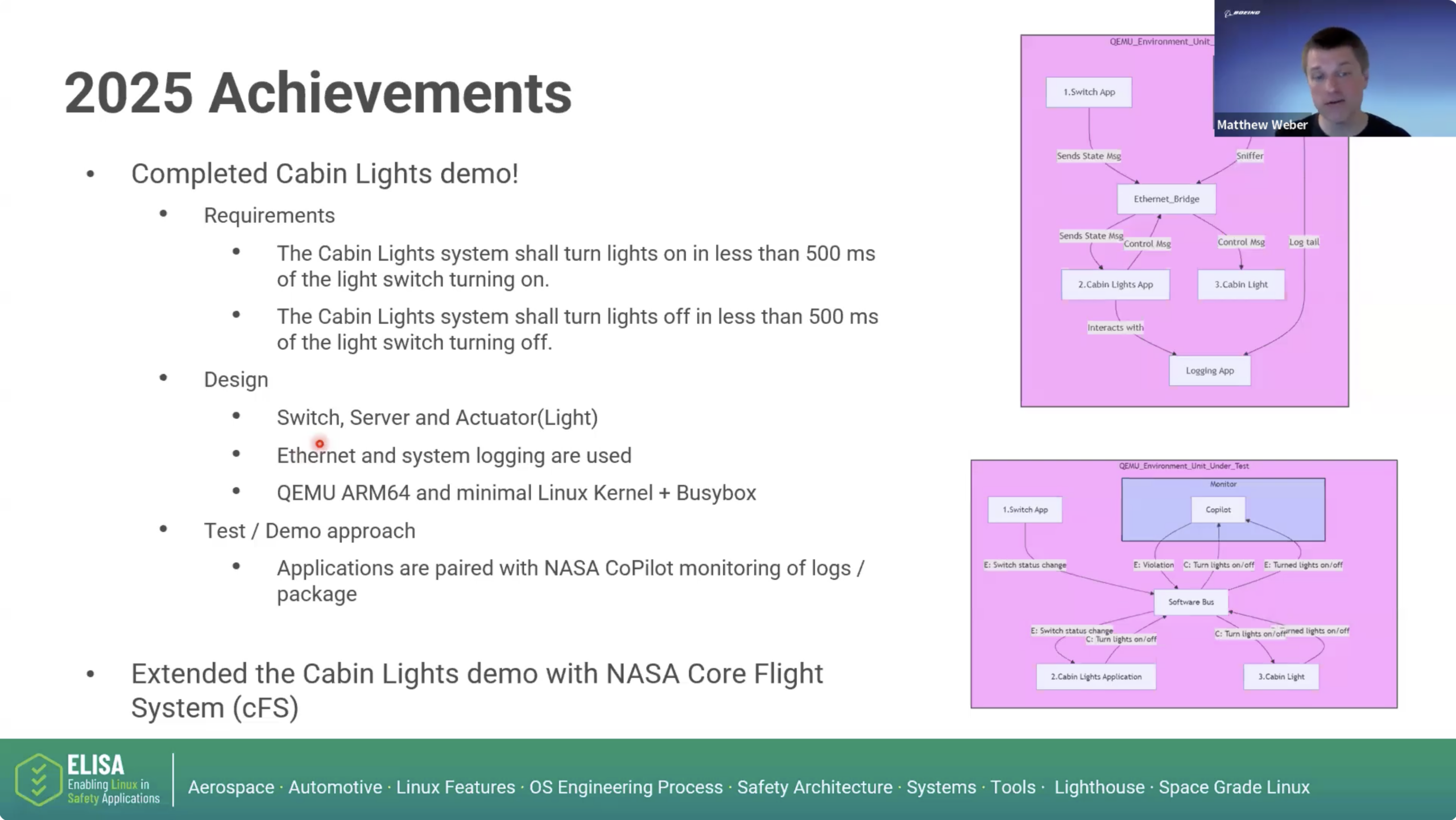Image resolution: width=1456 pixels, height=820 pixels.
Task: Select the Ethernet_Bridge node
Action: click(1165, 199)
